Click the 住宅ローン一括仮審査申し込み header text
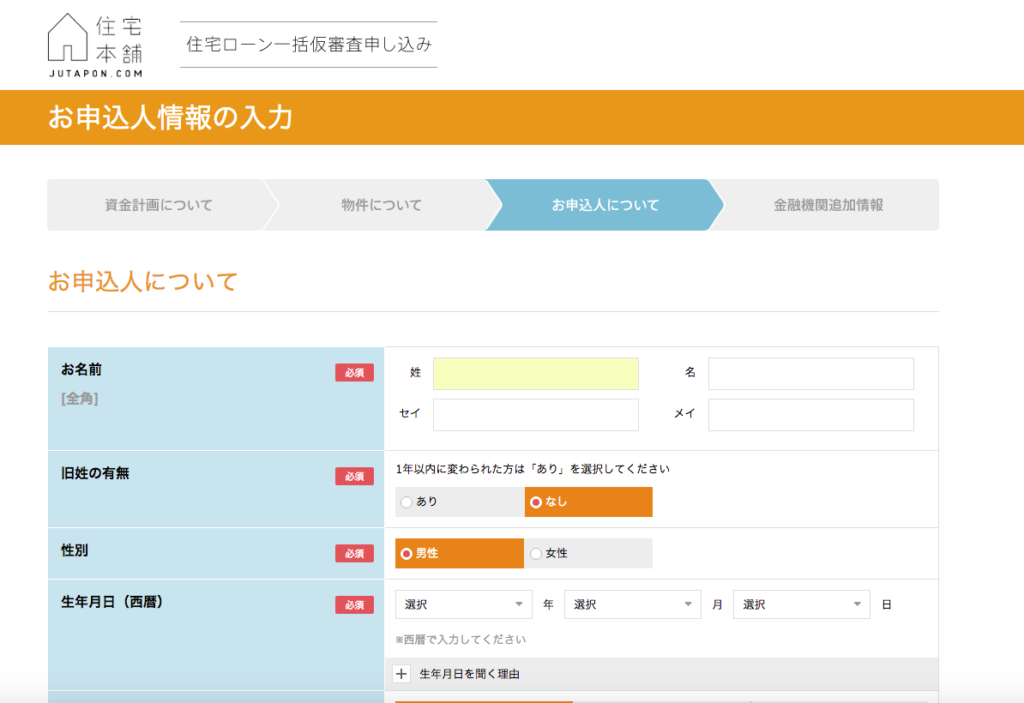The width and height of the screenshot is (1024, 703). tap(308, 45)
